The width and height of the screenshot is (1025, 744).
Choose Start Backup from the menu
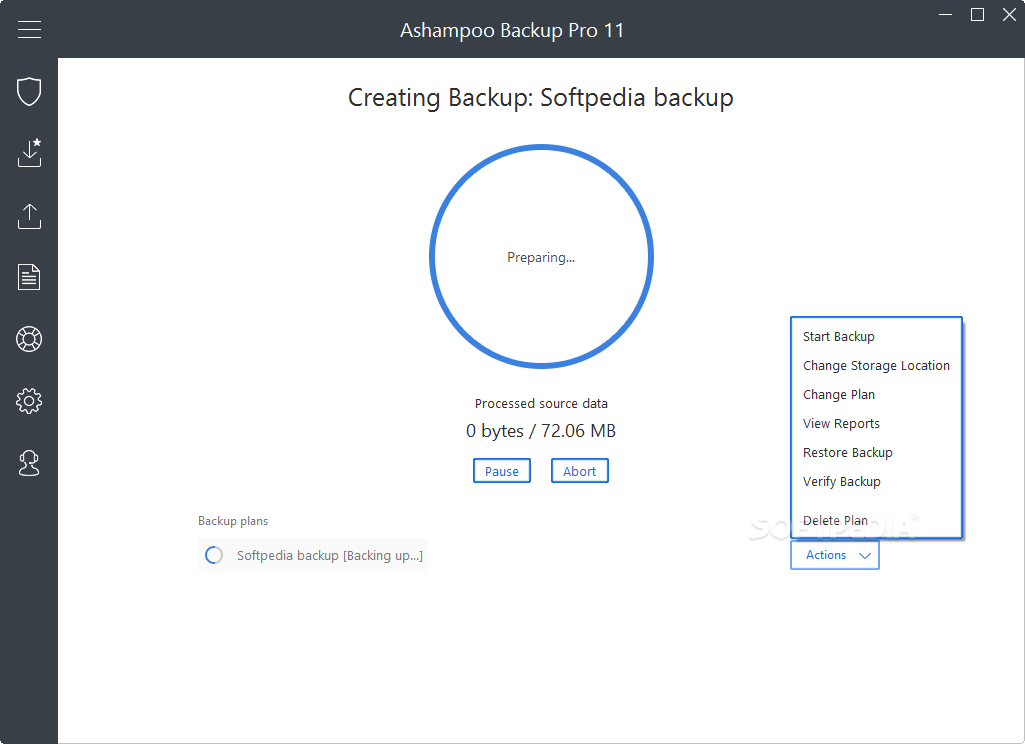click(x=838, y=337)
